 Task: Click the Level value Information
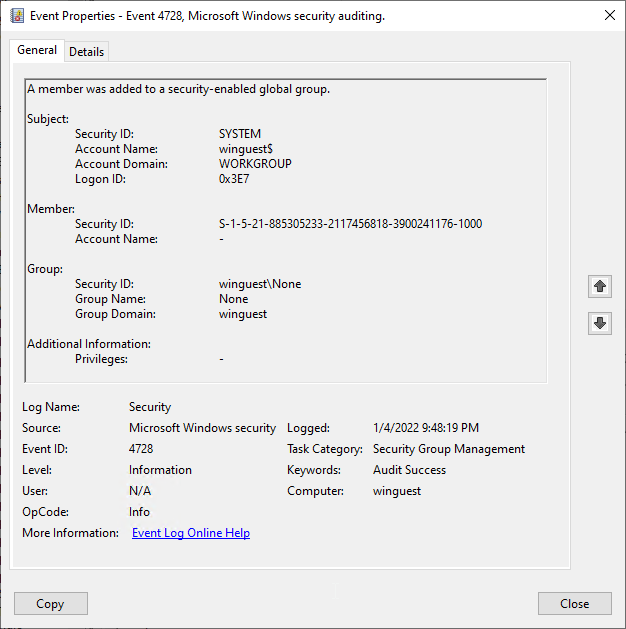click(160, 470)
